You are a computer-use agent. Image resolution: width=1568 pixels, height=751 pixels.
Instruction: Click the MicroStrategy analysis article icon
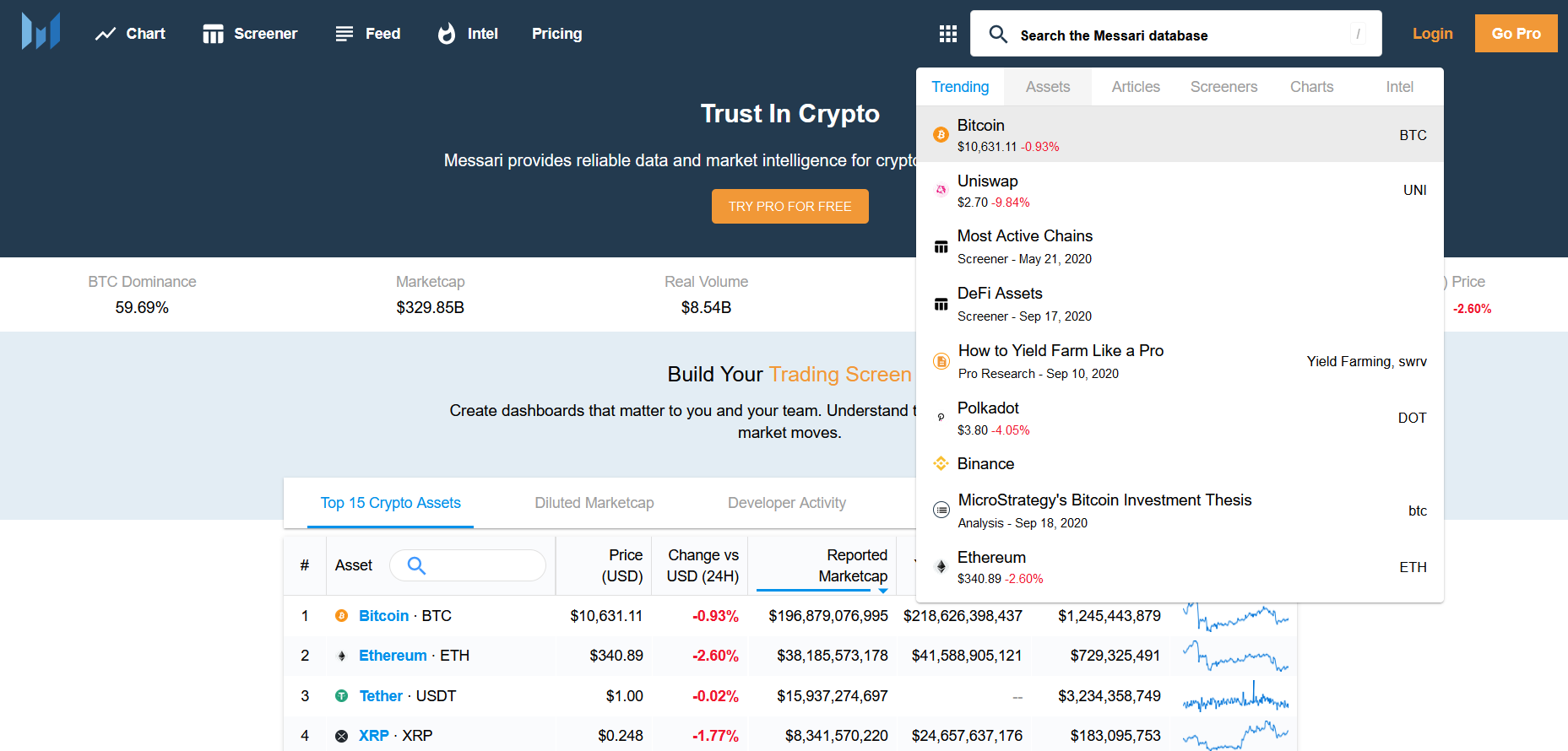pos(941,510)
